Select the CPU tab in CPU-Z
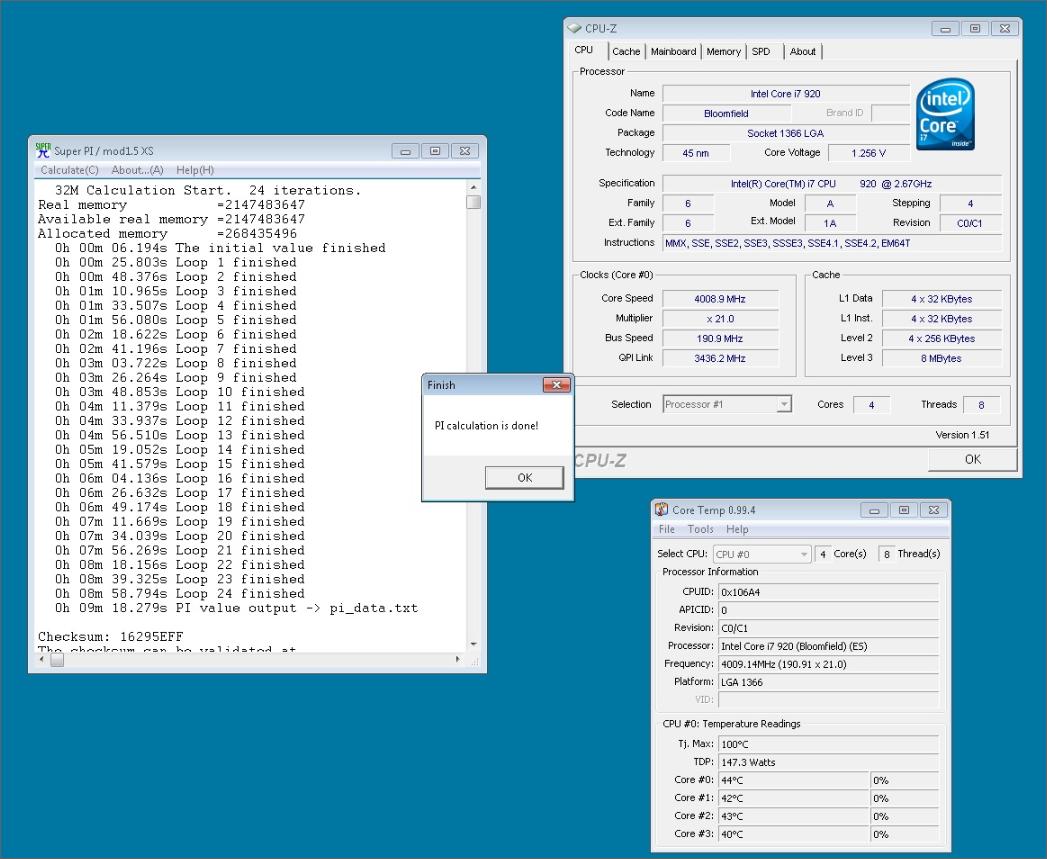Image resolution: width=1047 pixels, height=859 pixels. tap(584, 50)
